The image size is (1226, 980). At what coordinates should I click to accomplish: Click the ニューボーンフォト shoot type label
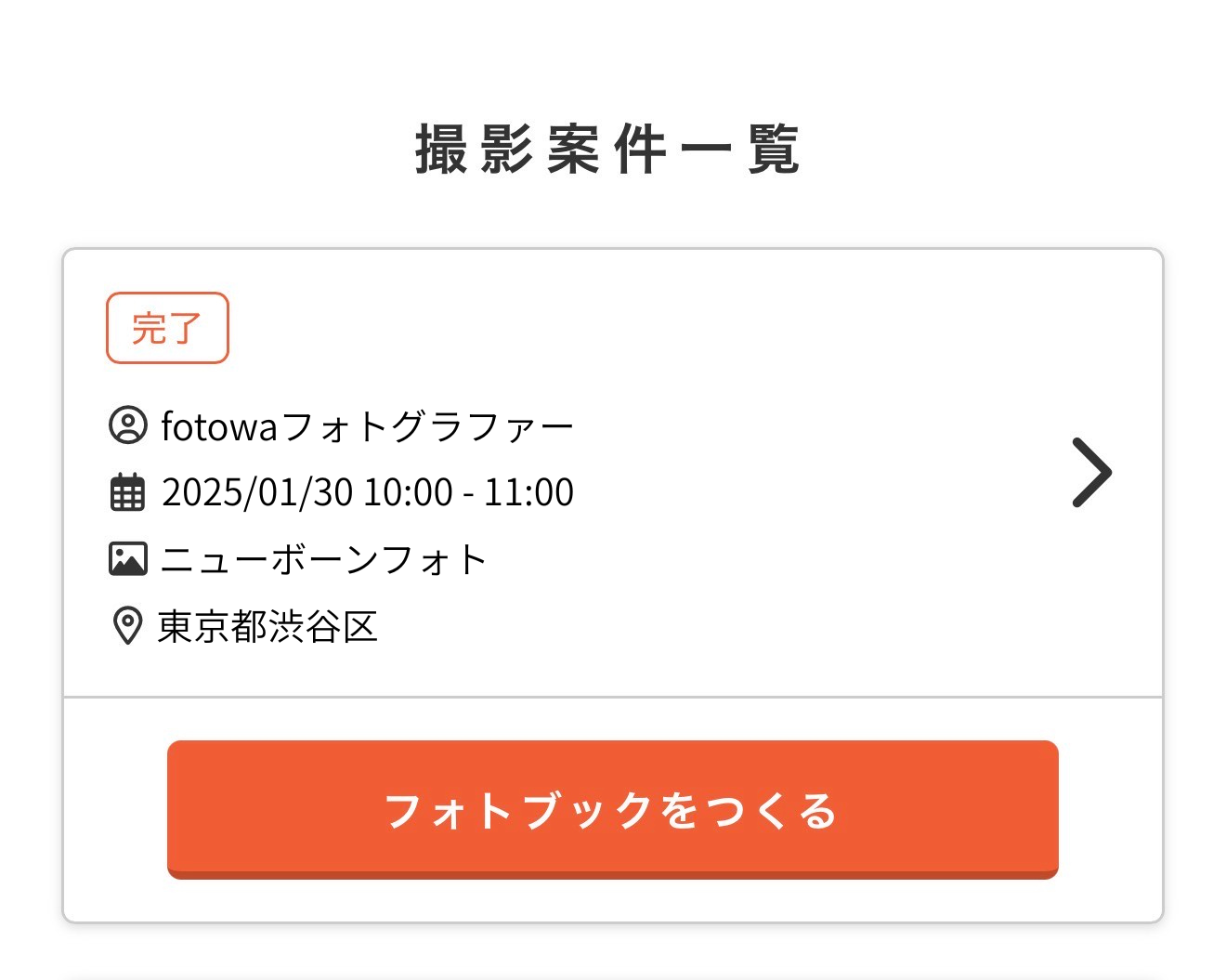[323, 559]
